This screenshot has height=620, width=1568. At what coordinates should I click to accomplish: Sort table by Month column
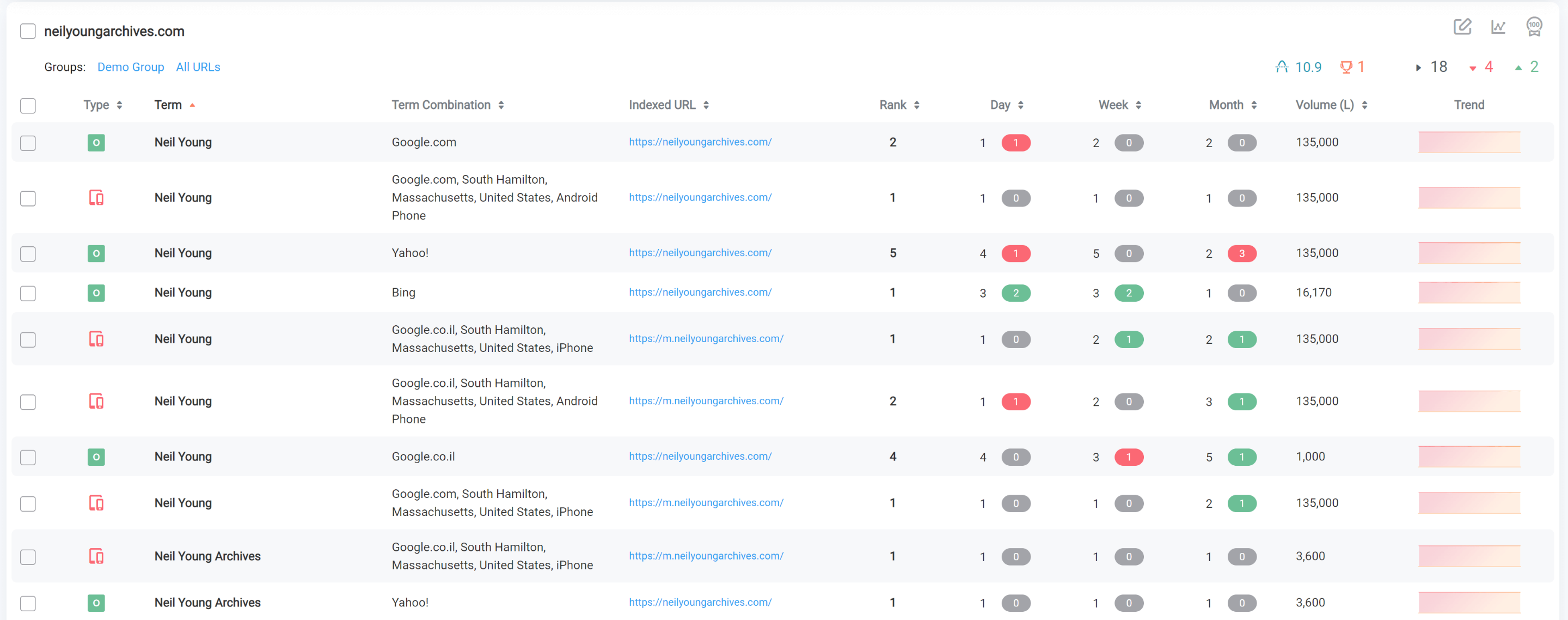[1233, 105]
